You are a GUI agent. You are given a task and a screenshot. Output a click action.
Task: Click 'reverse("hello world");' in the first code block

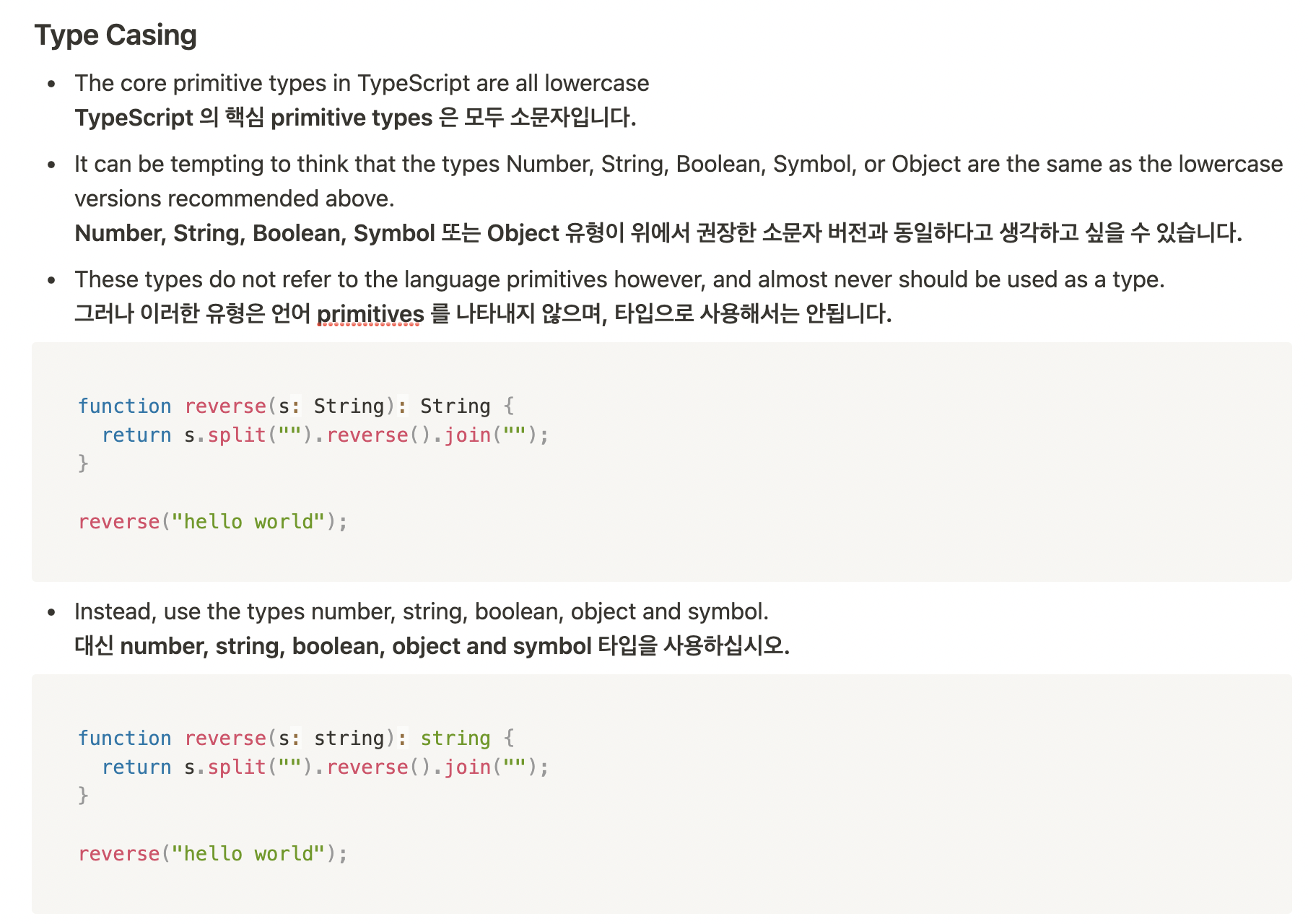pyautogui.click(x=213, y=522)
